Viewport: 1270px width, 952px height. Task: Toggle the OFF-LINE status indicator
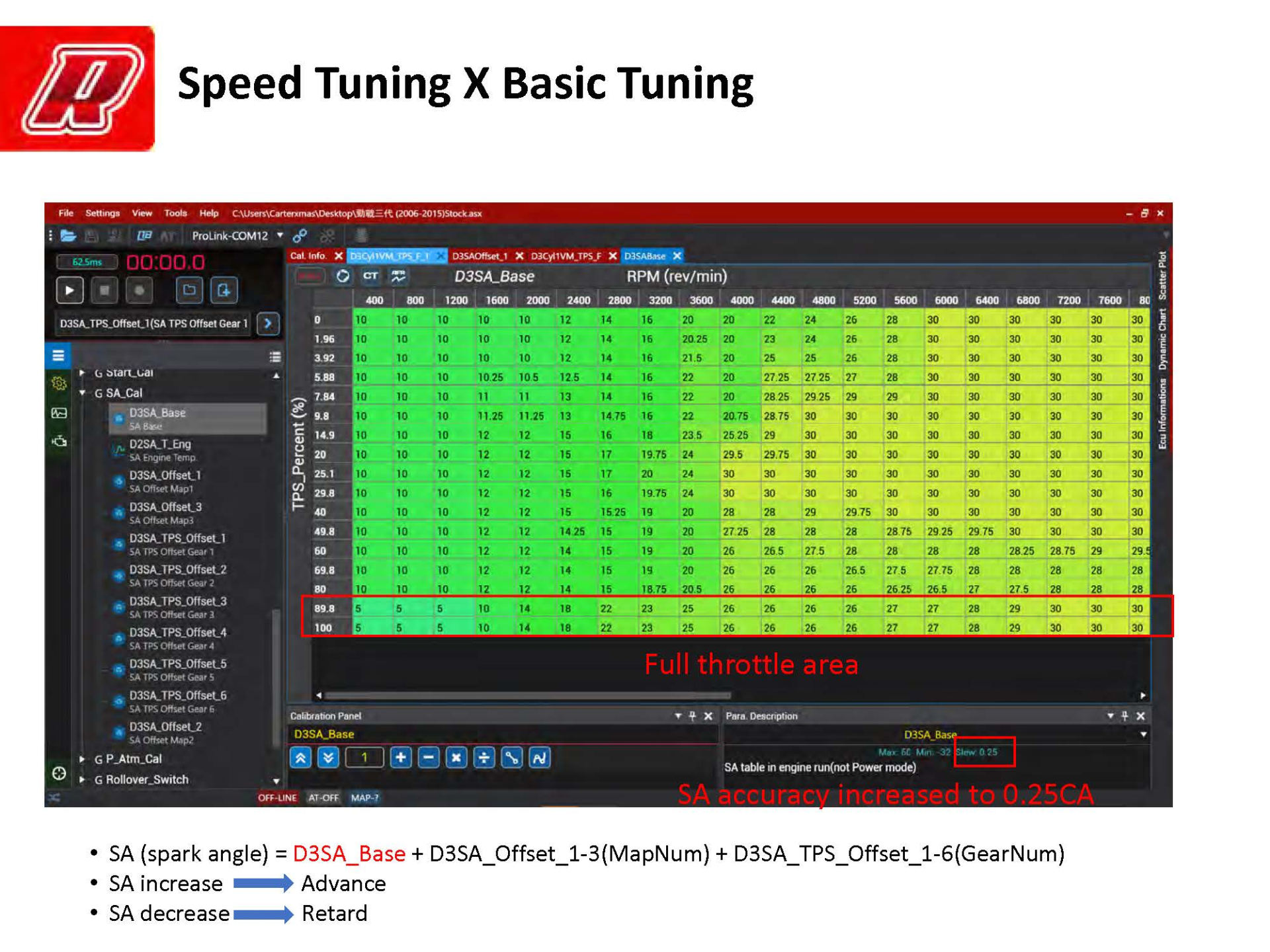click(276, 798)
